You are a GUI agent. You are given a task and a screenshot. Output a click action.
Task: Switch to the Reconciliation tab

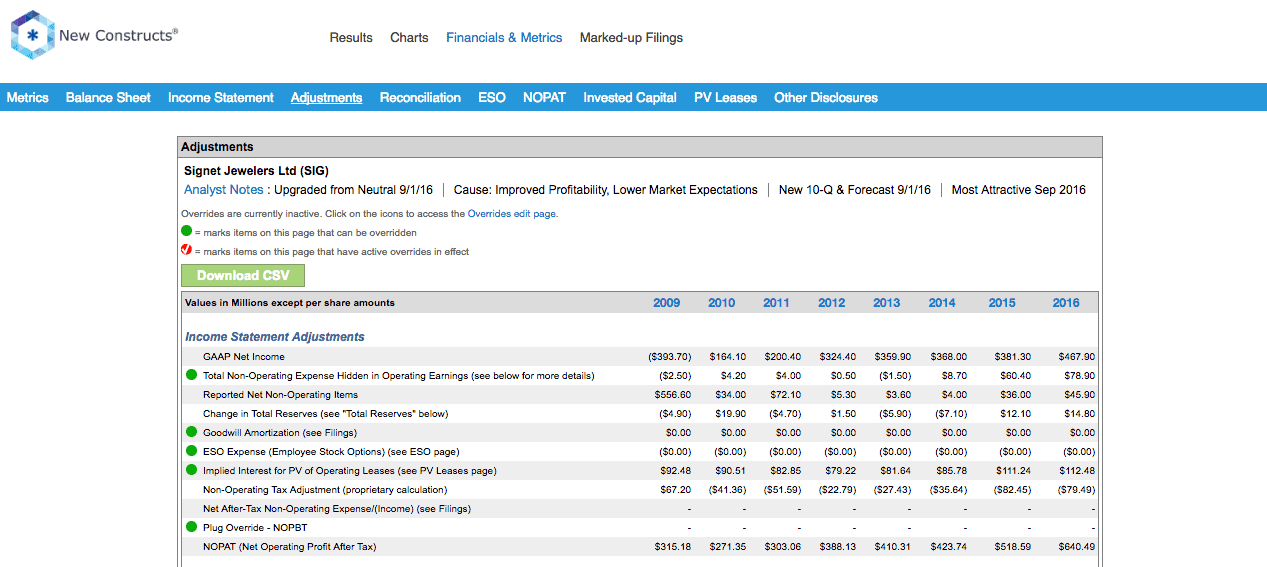[x=420, y=97]
